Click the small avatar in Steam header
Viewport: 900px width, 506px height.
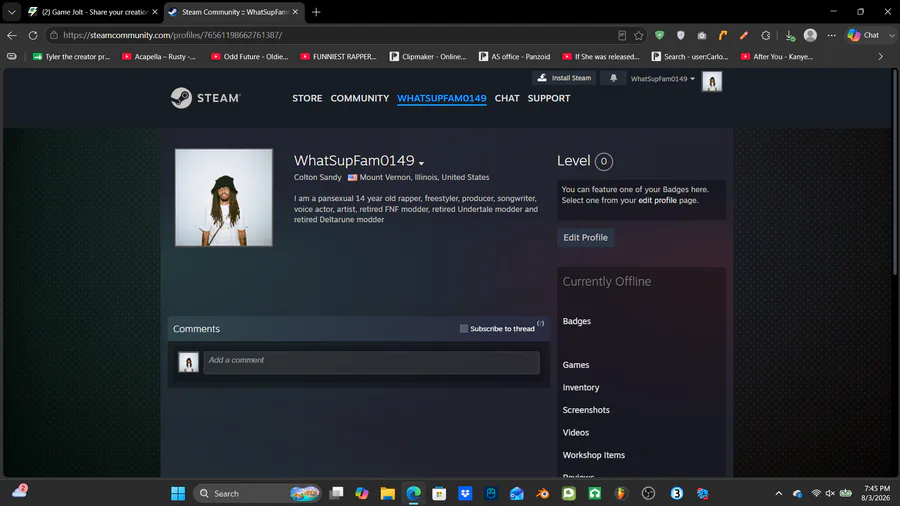tap(712, 81)
